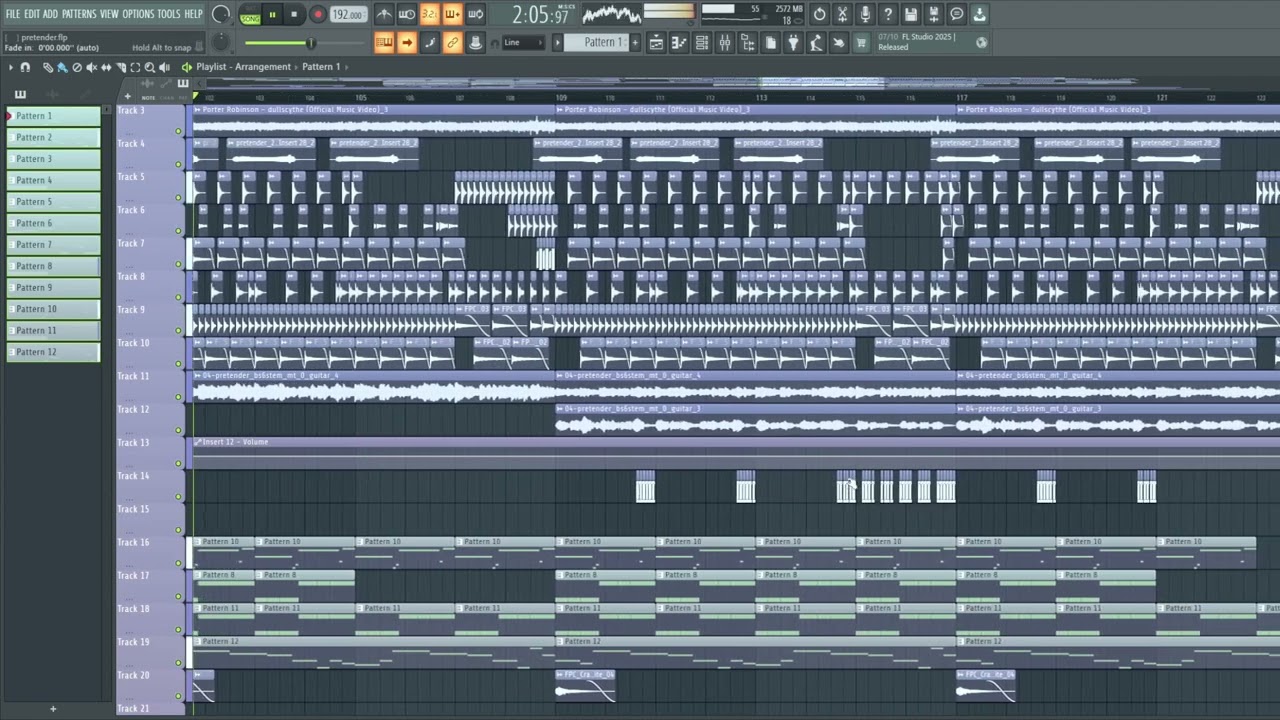Click bar 113 on the timeline ruler
The height and width of the screenshot is (720, 1280).
coord(762,98)
